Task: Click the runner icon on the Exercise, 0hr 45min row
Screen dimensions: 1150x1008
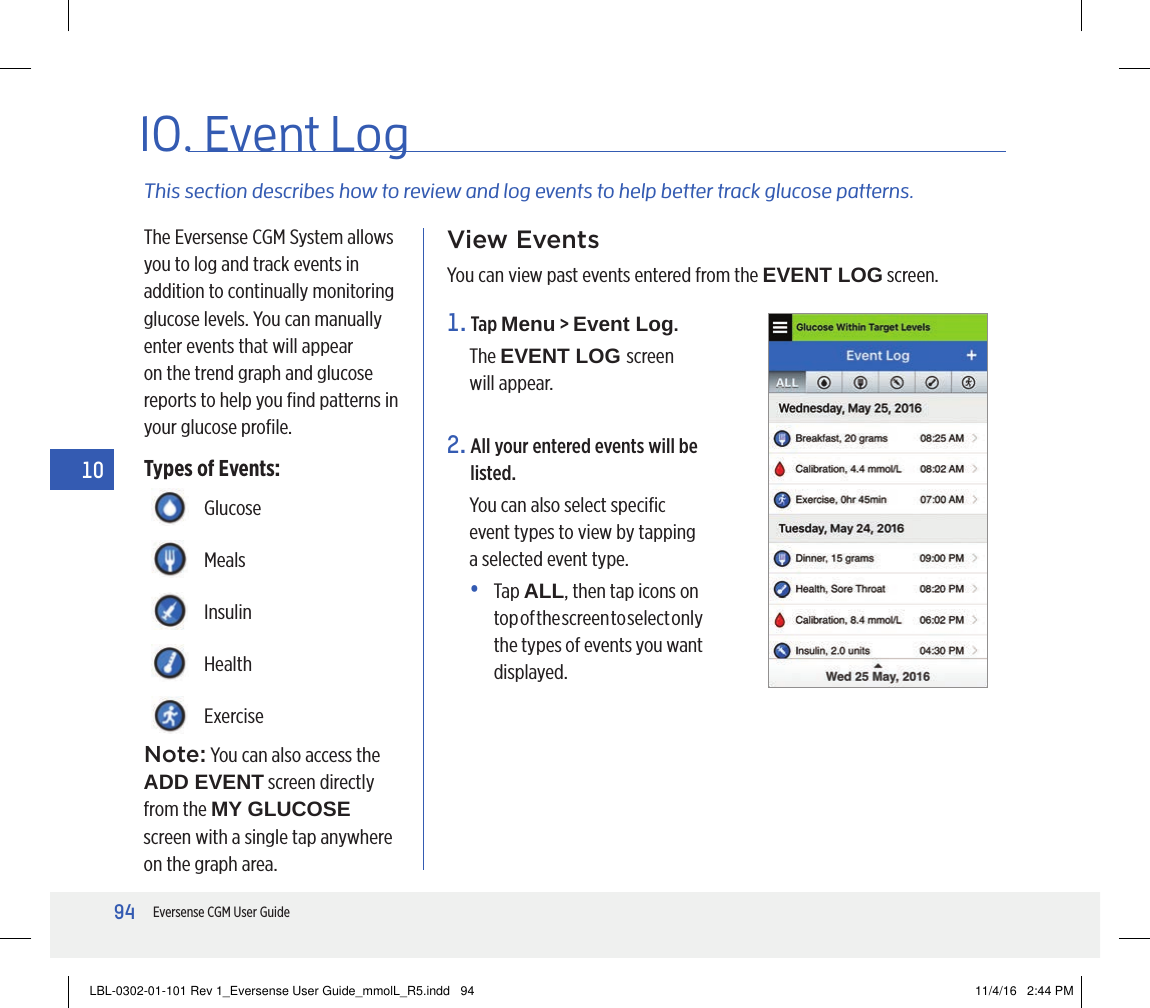Action: pos(781,498)
